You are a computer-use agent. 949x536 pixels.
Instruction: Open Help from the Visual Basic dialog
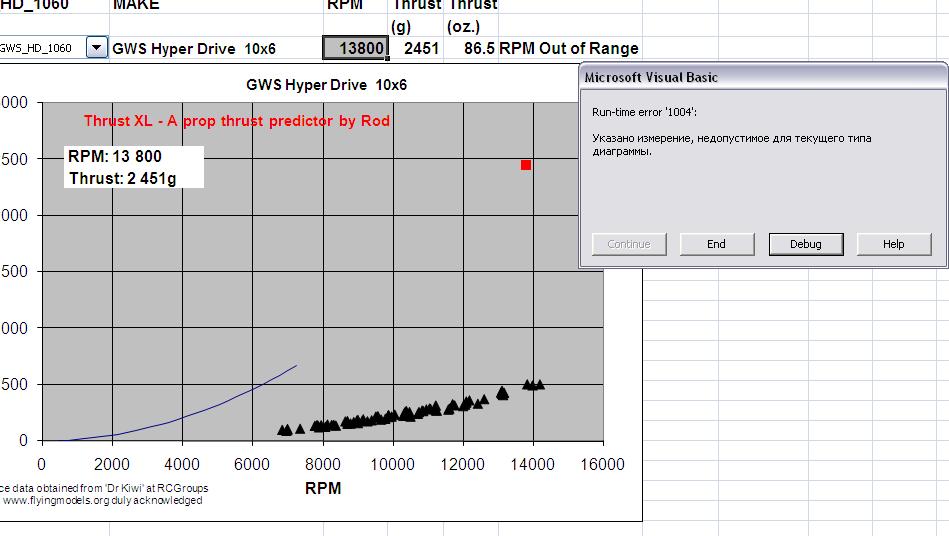pyautogui.click(x=894, y=244)
